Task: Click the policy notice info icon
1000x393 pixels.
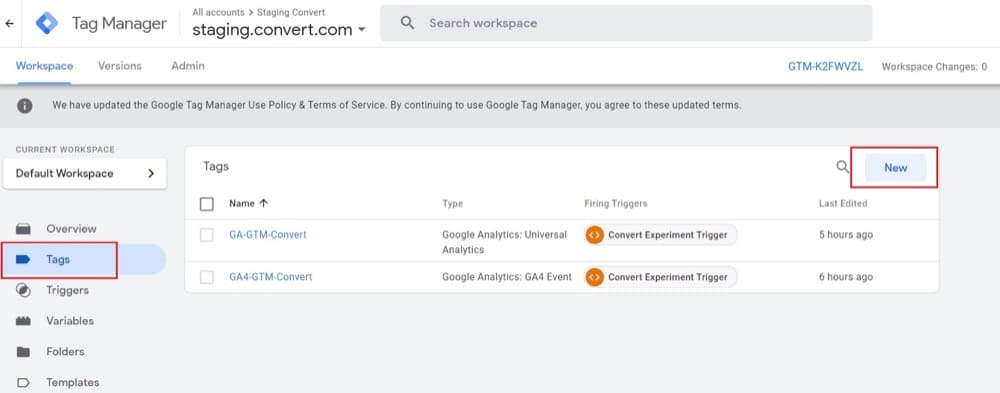Action: [x=25, y=105]
